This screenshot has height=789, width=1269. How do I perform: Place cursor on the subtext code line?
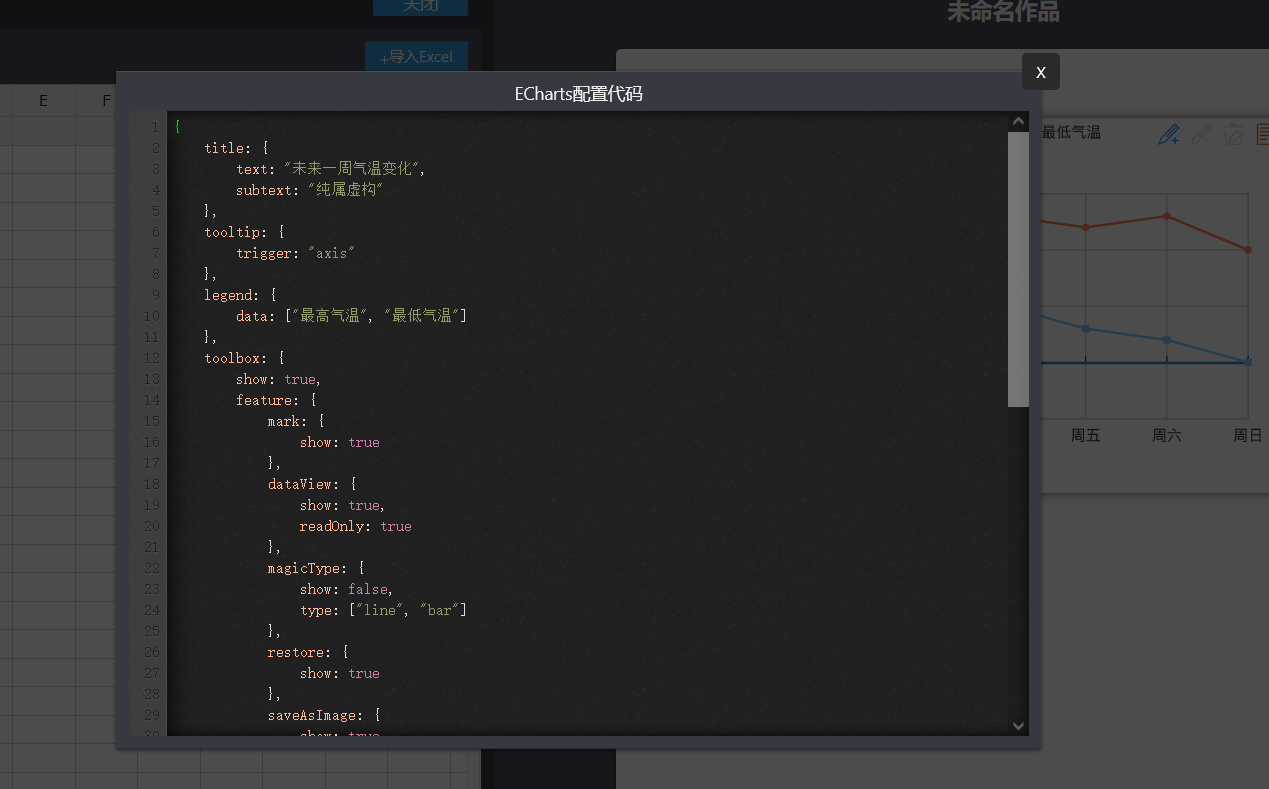309,190
